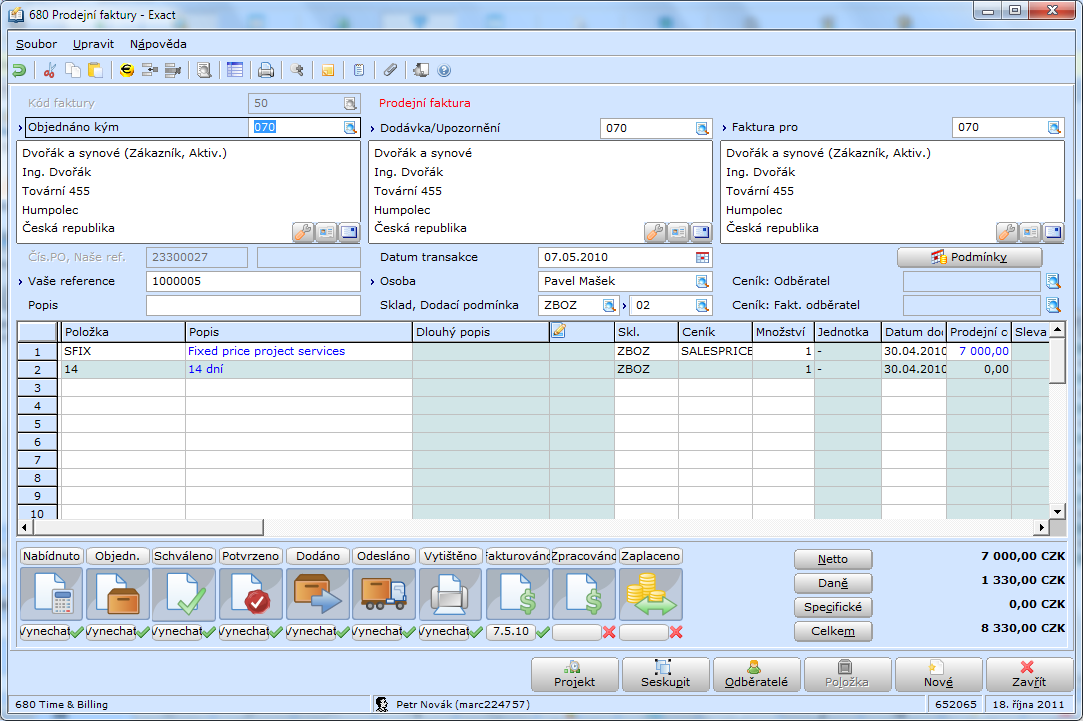This screenshot has width=1083, height=721.
Task: Select row 1 header in item grid
Action: click(x=38, y=352)
